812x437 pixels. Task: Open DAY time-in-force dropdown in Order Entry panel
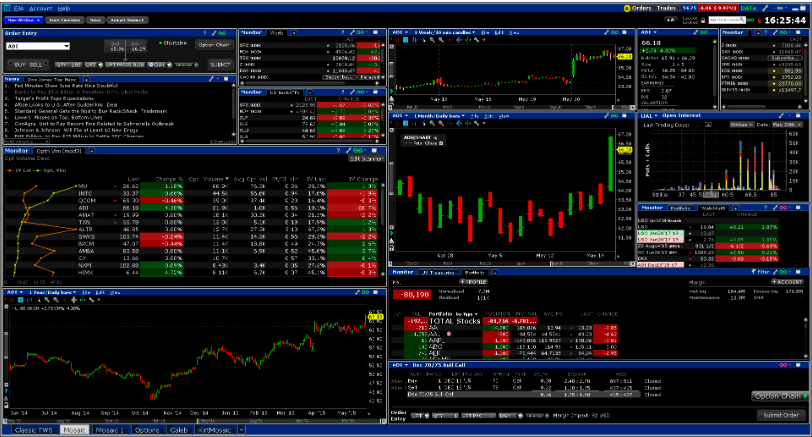[x=158, y=65]
